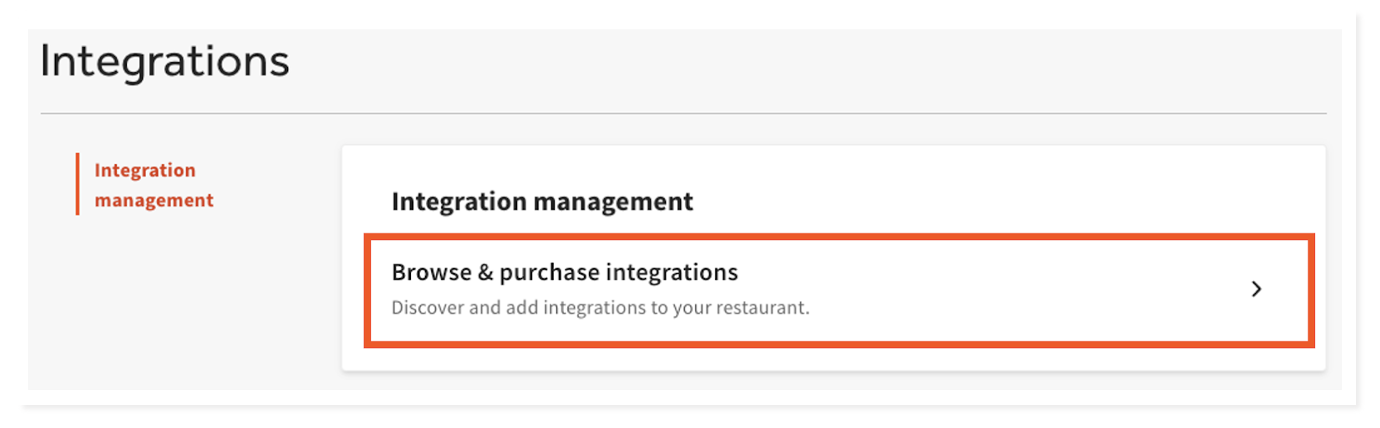This screenshot has width=1380, height=428.
Task: Open Browse & purchase integrations
Action: coord(564,272)
